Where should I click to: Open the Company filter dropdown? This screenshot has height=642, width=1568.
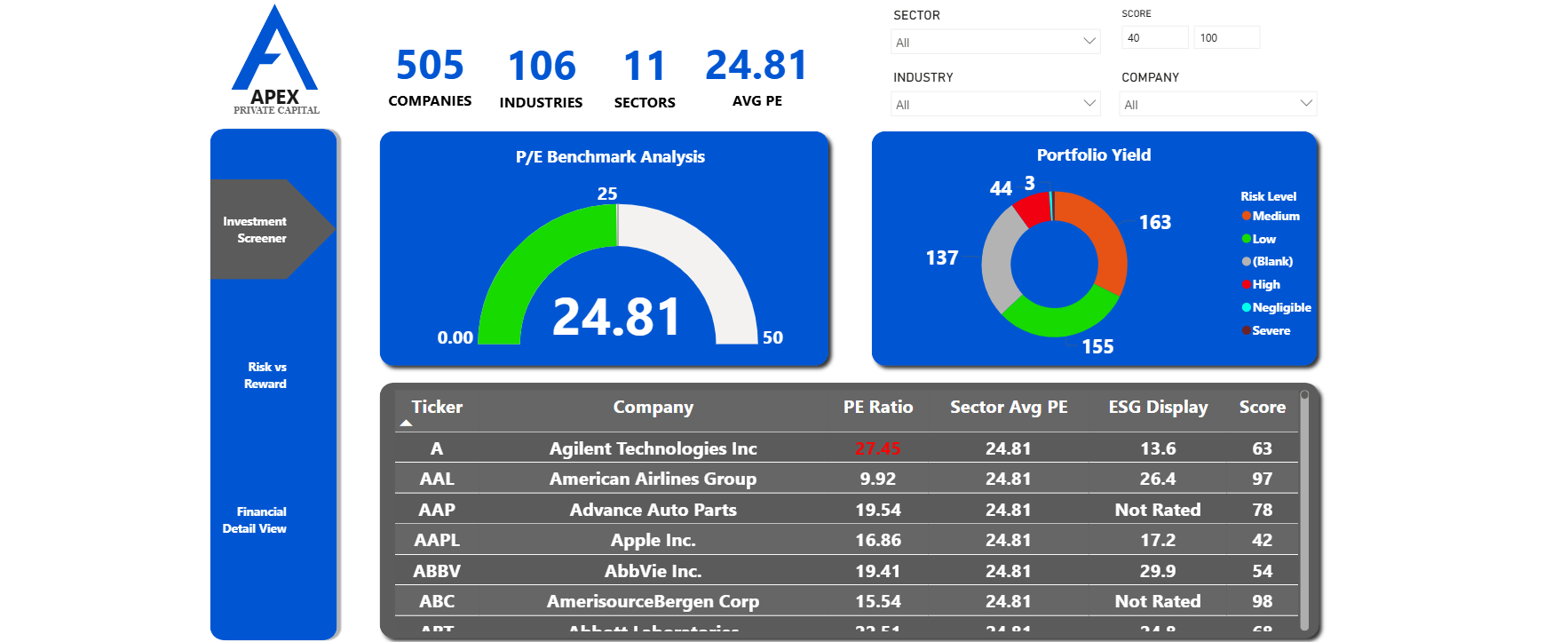1305,104
